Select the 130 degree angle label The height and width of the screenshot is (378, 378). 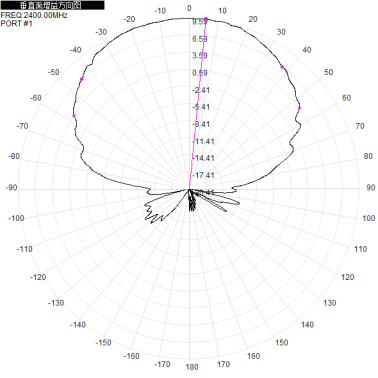click(329, 303)
